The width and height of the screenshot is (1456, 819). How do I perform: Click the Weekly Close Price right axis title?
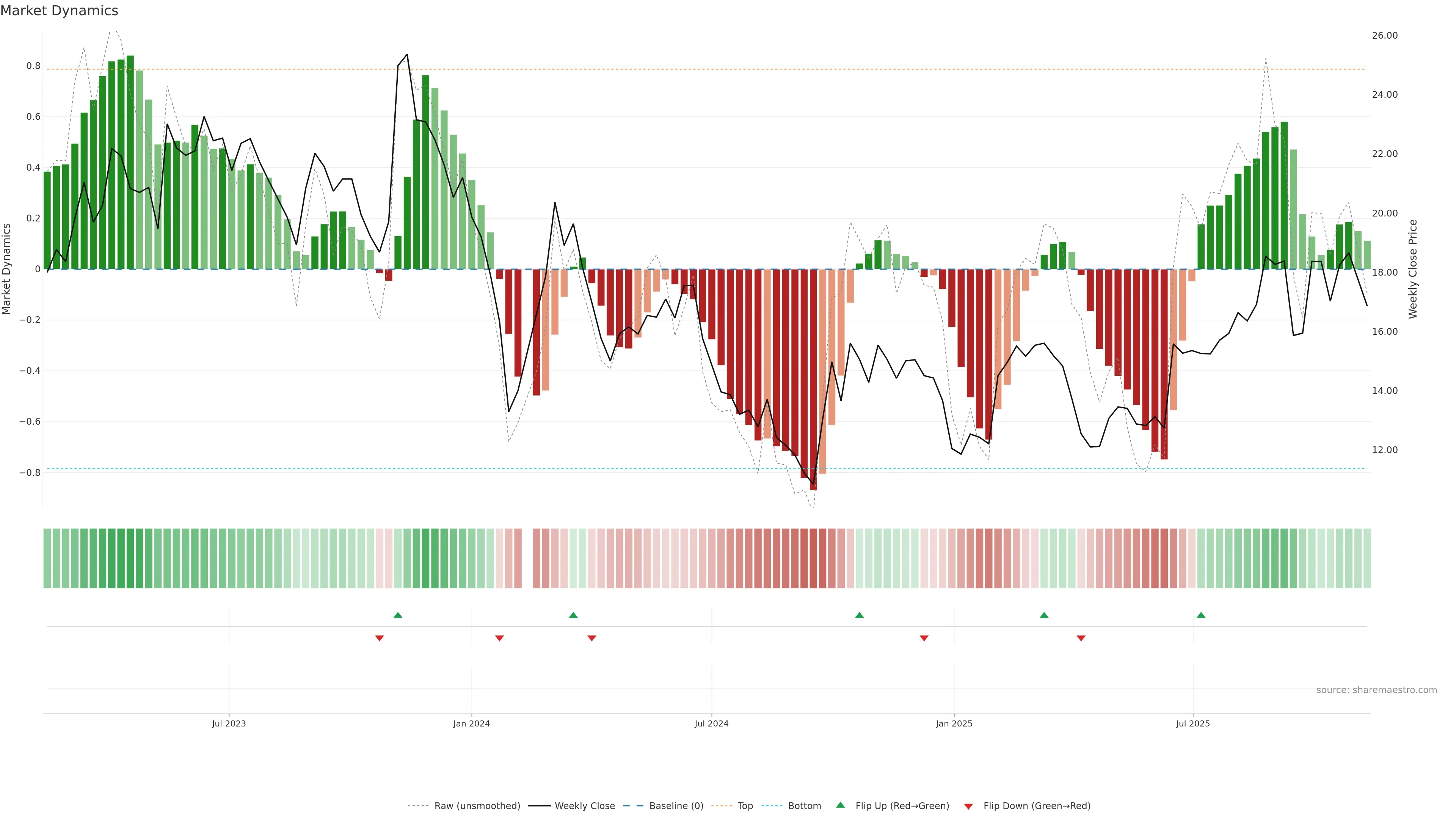pos(1413,269)
